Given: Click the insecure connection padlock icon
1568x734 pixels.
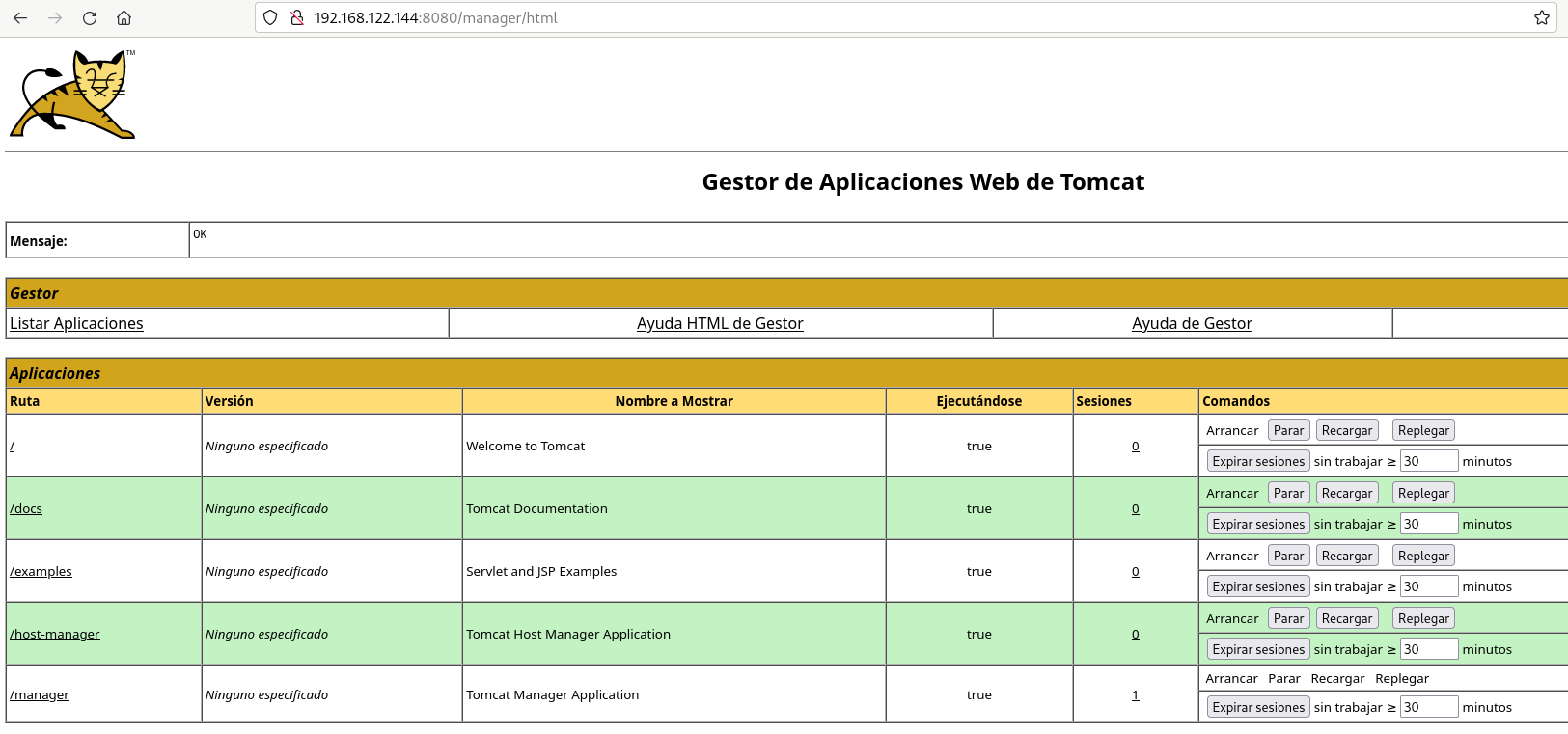Looking at the screenshot, I should 297,17.
